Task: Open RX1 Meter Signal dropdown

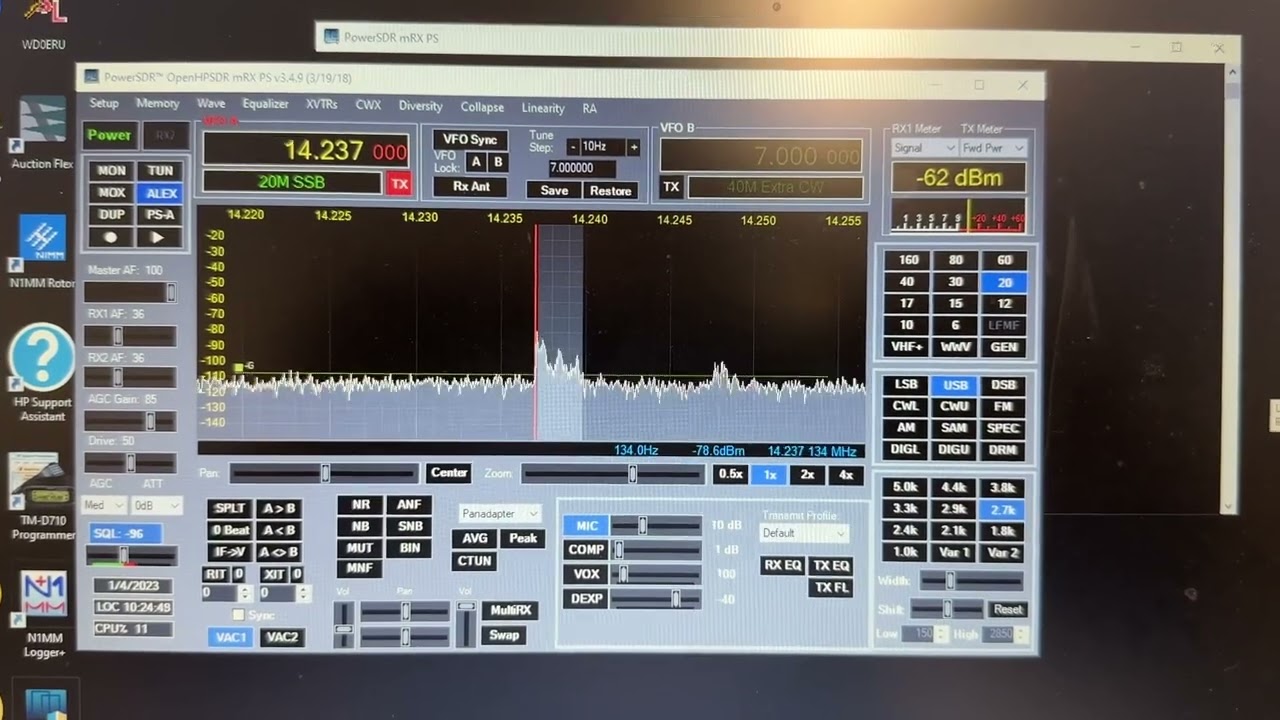Action: click(924, 148)
